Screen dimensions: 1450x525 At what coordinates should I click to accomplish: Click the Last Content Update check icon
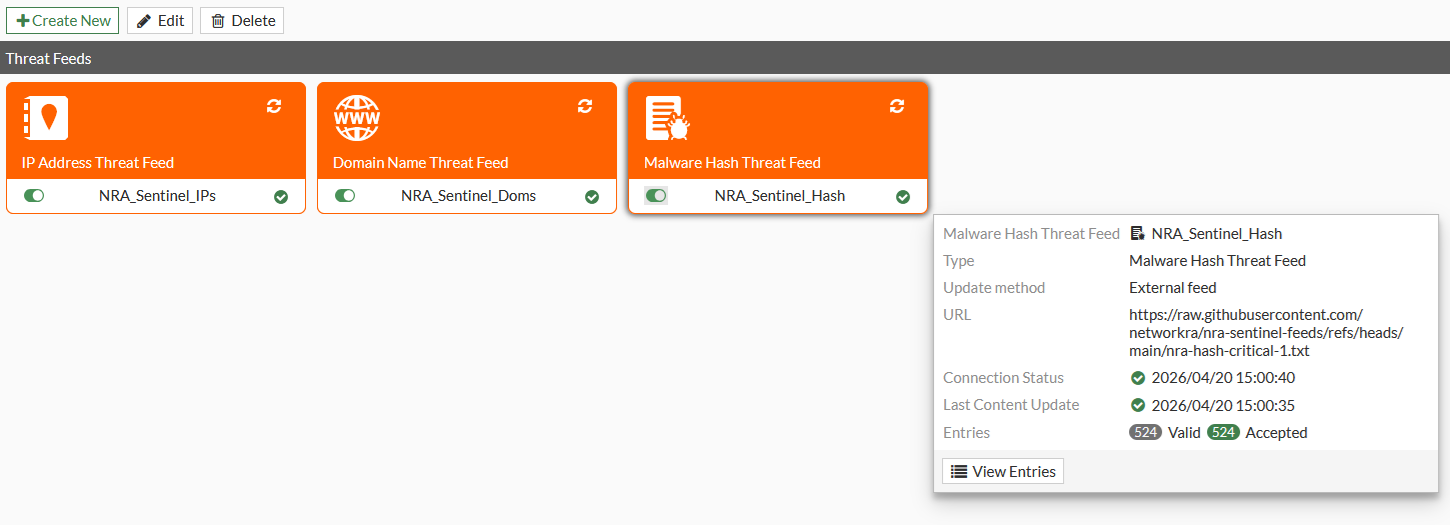tap(1137, 405)
